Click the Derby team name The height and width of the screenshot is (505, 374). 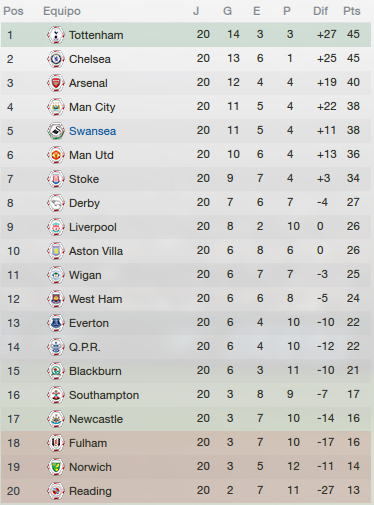tap(84, 203)
